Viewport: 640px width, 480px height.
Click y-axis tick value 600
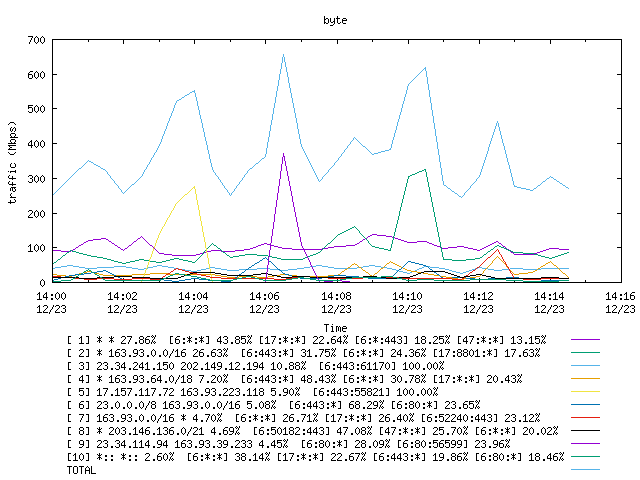[36, 75]
